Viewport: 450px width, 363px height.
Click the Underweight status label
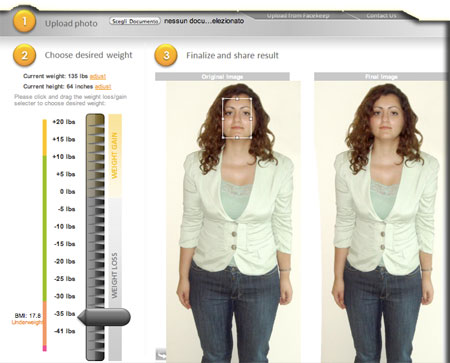[x=27, y=322]
